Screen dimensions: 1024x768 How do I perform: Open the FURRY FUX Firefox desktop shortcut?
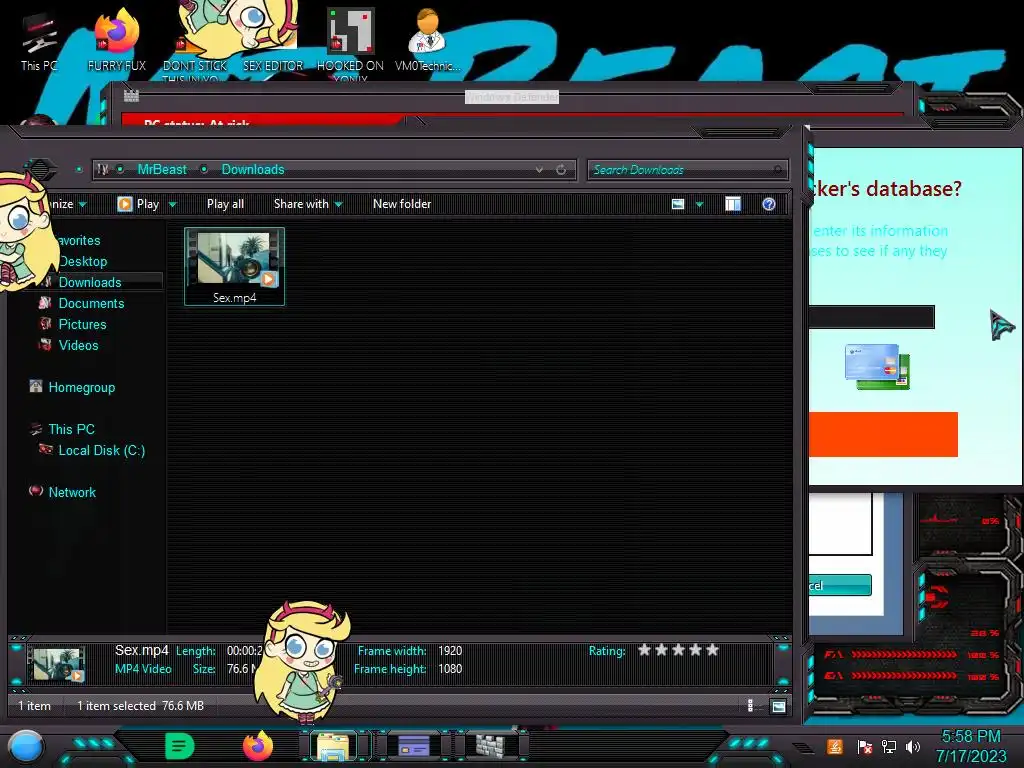tap(116, 41)
